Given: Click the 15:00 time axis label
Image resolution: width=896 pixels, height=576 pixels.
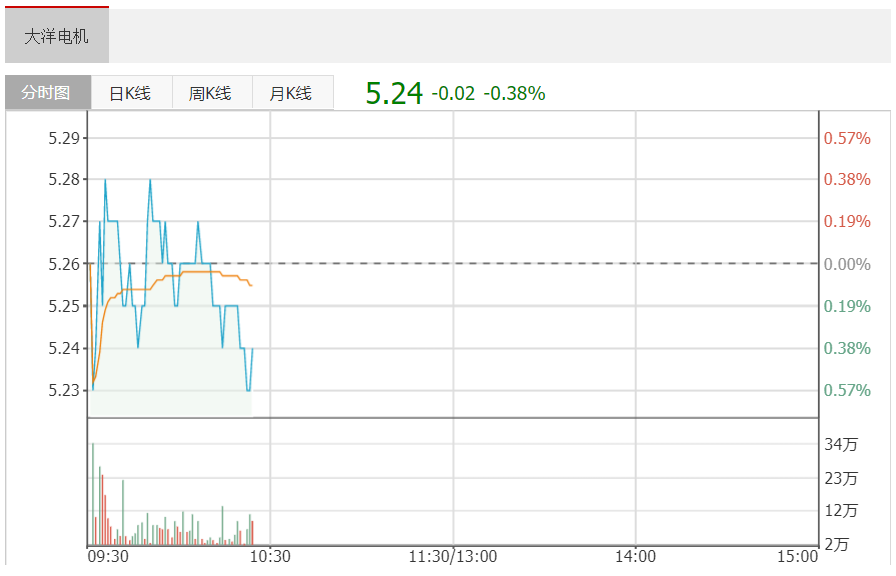Looking at the screenshot, I should (797, 556).
